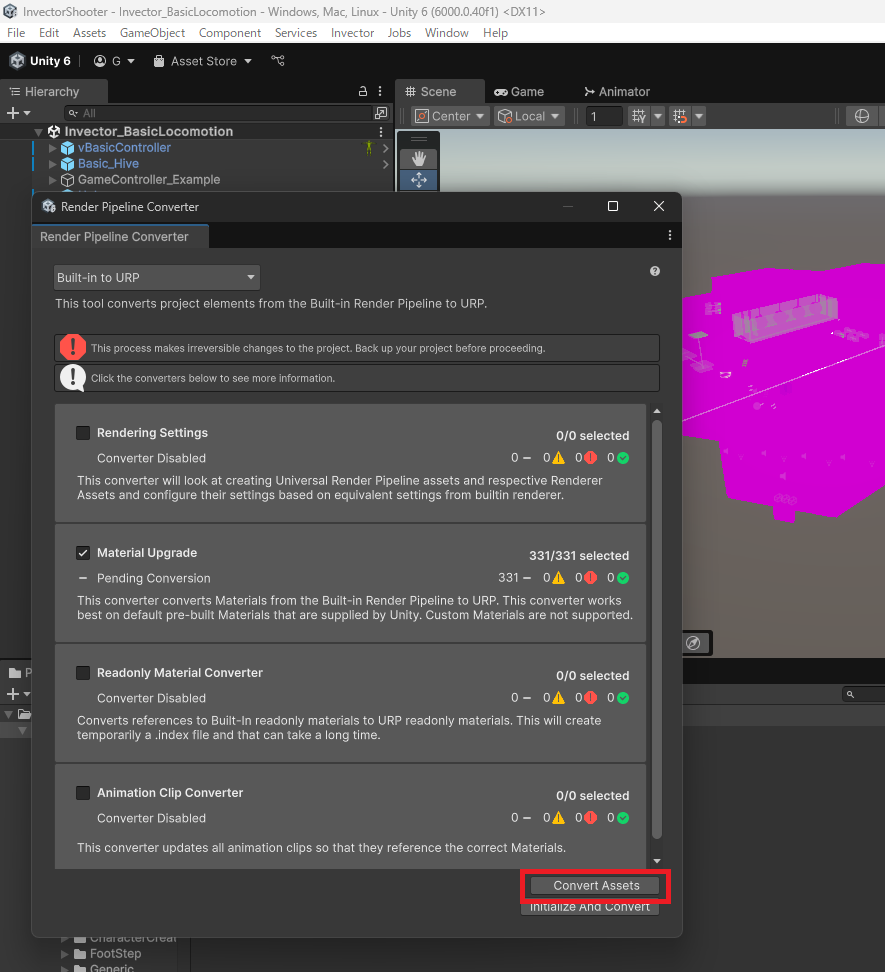Uncheck the Material Upgrade checkbox

[83, 553]
